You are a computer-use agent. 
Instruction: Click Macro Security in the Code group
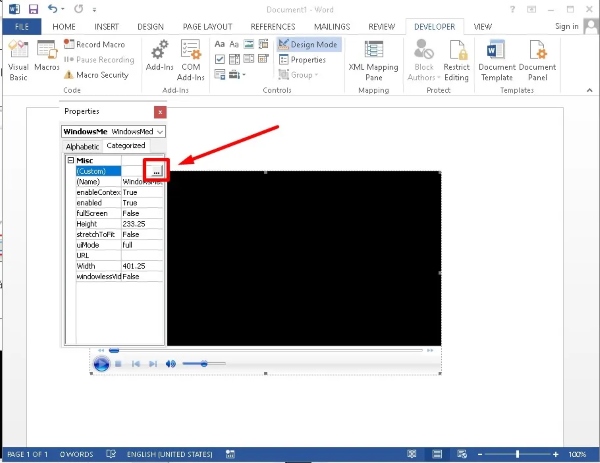click(96, 74)
